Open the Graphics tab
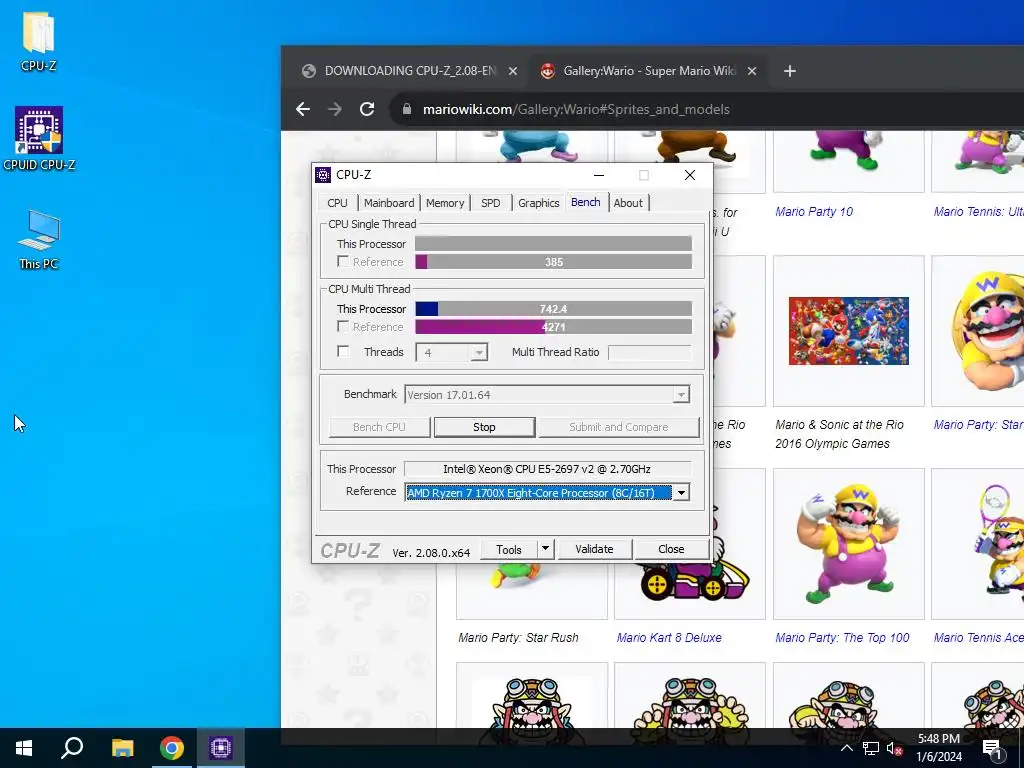1024x768 pixels. [x=539, y=203]
